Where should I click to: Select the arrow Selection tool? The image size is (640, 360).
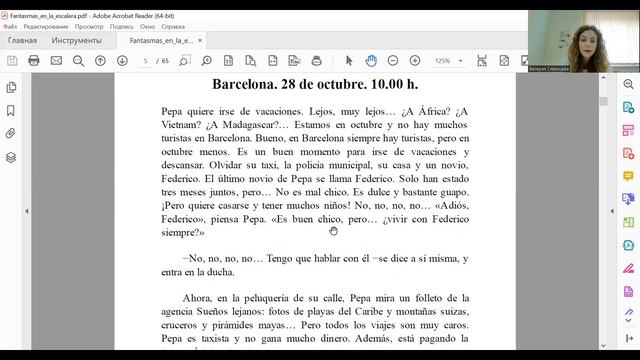click(349, 61)
